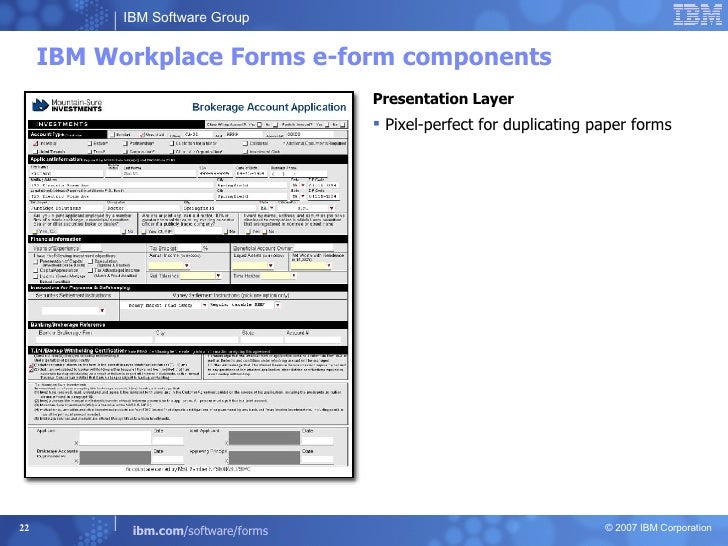Open the Time Horizon dropdown
Image resolution: width=728 pixels, height=546 pixels.
point(278,276)
